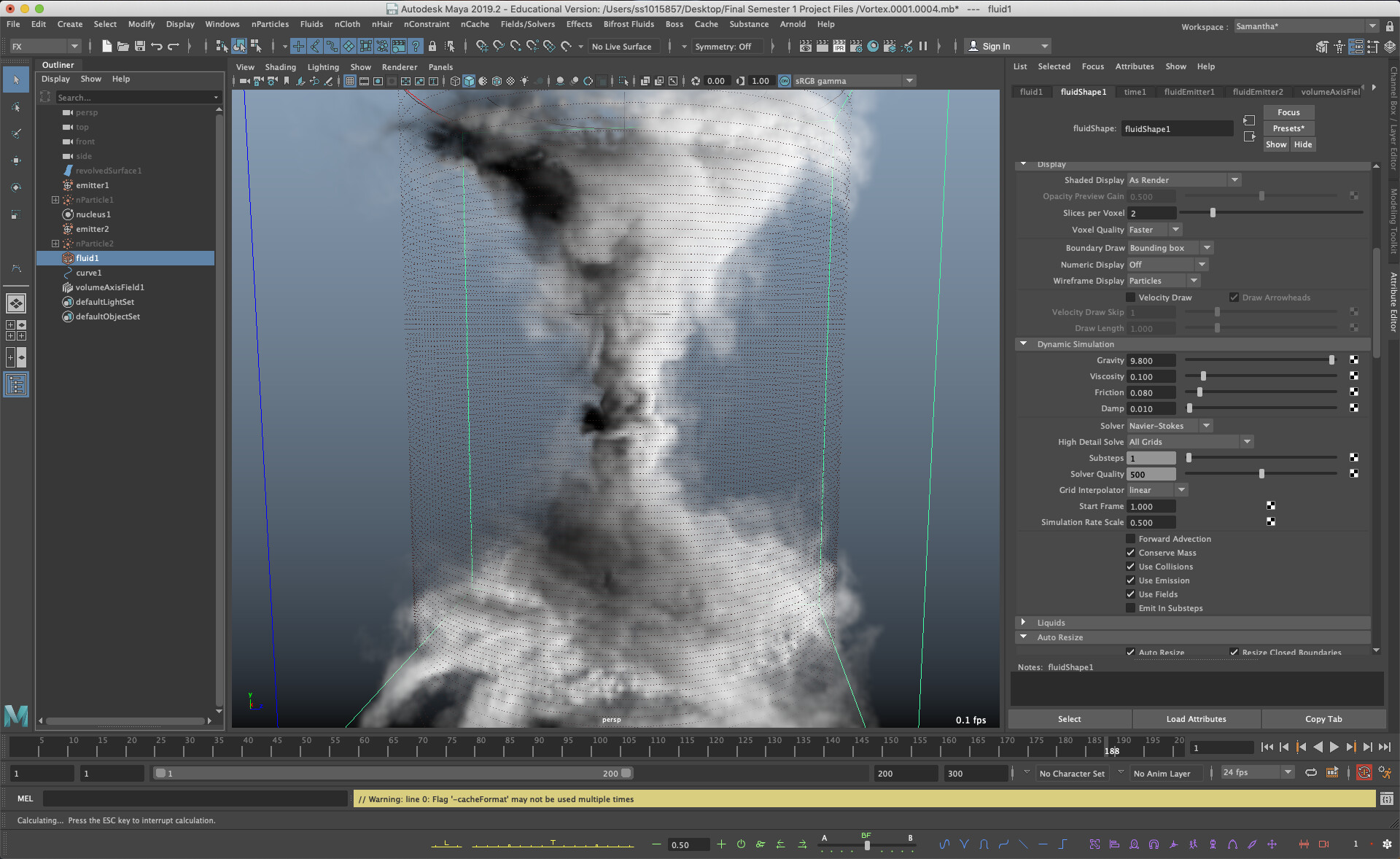The image size is (1400, 859).
Task: Start an IPR render from the status line
Action: pyautogui.click(x=839, y=46)
